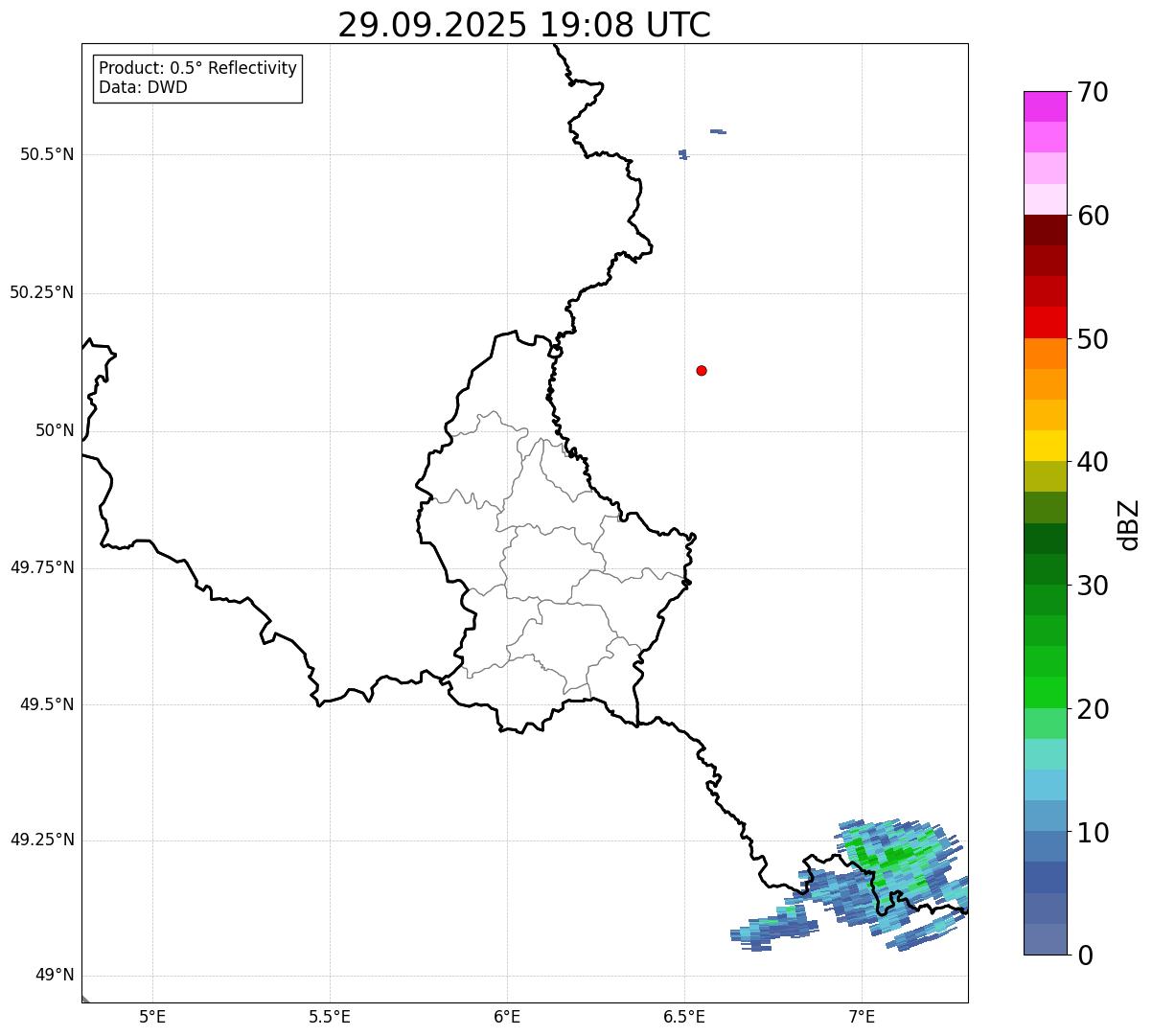Select the bright red 50 dBZ colorbar segment
Image resolution: width=1152 pixels, height=1036 pixels.
1045,322
